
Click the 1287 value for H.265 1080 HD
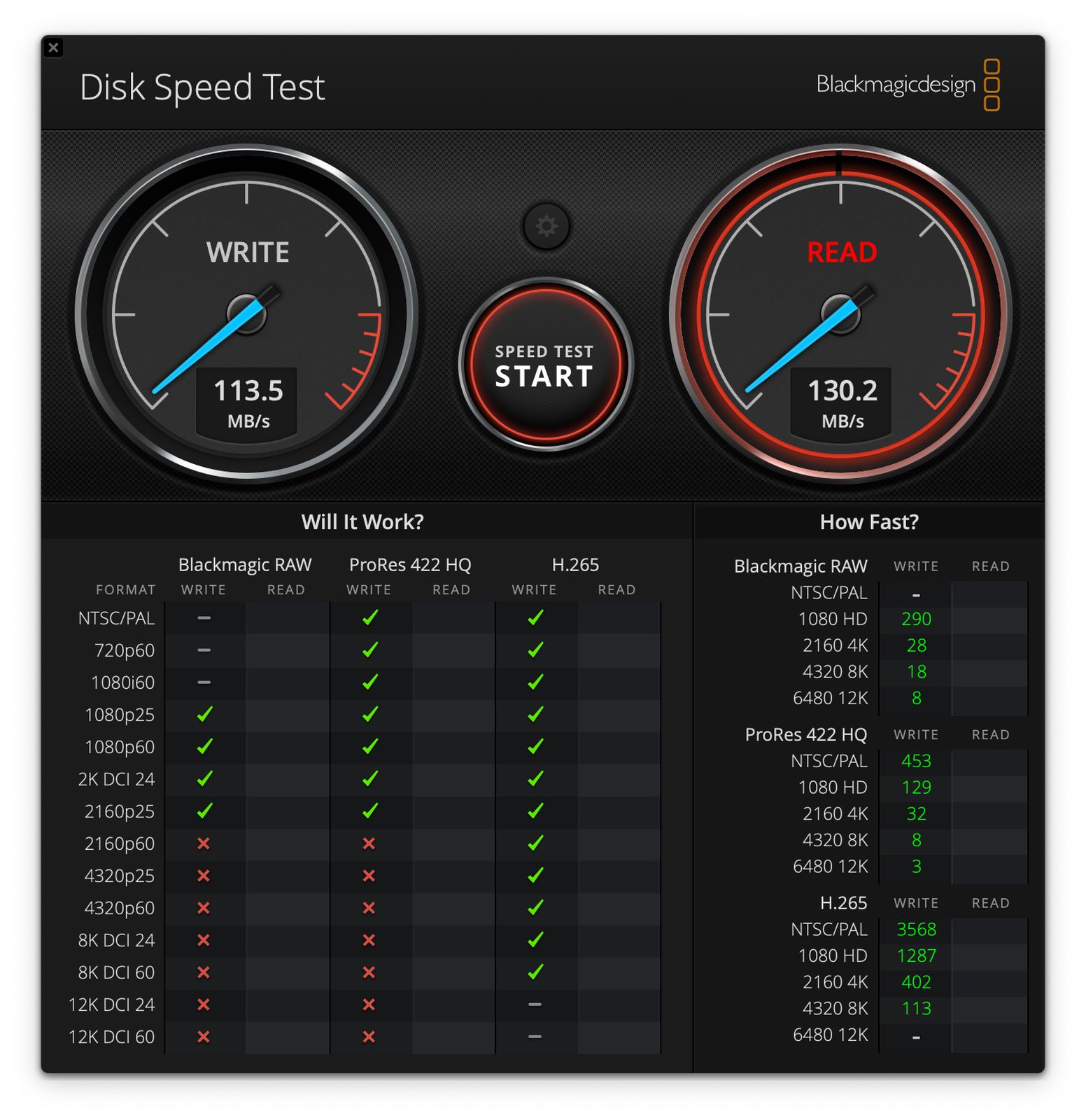tap(916, 956)
